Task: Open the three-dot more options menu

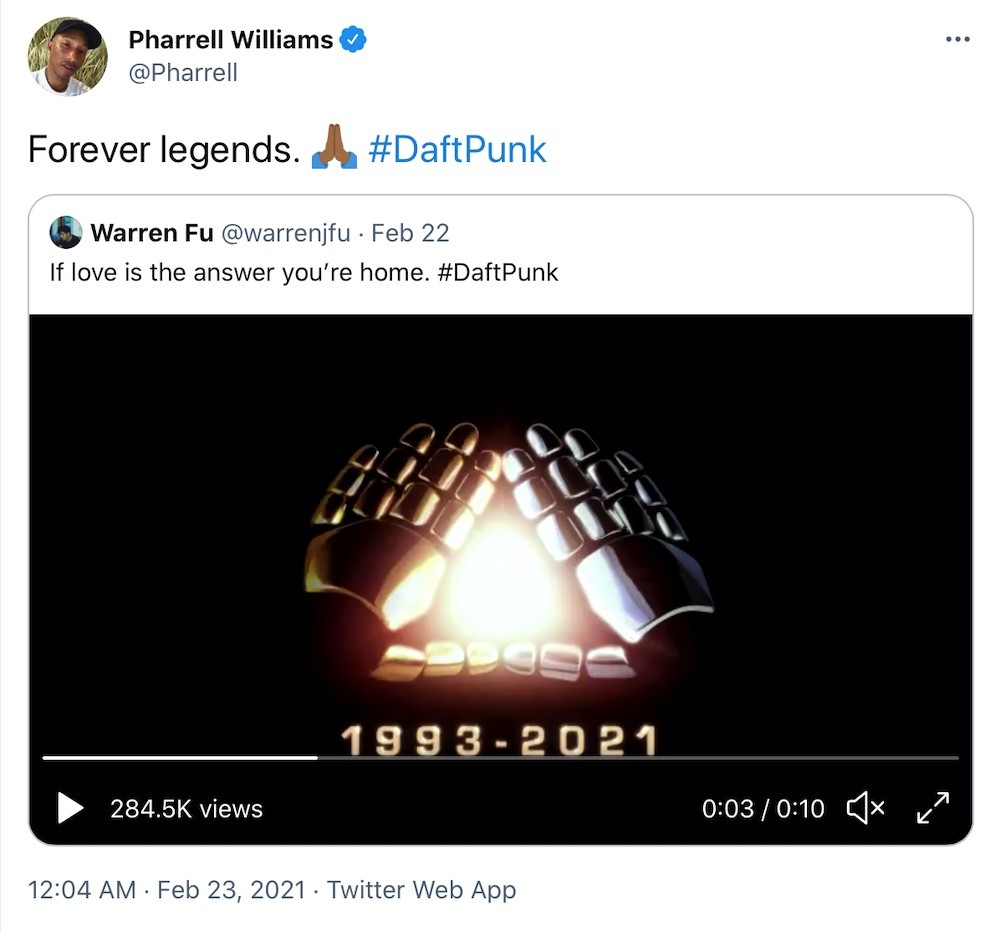Action: pyautogui.click(x=957, y=40)
